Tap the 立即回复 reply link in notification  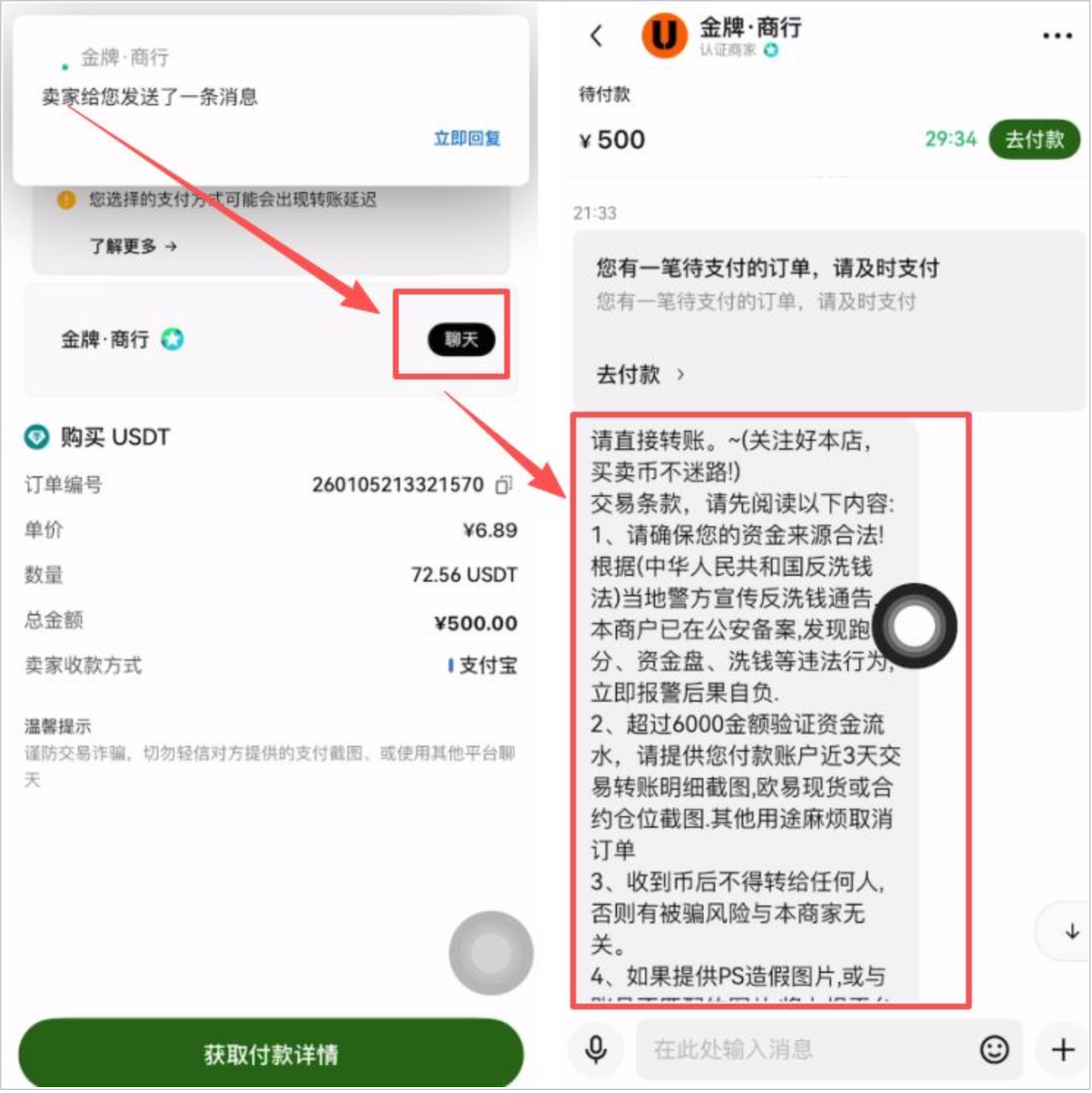tap(467, 138)
